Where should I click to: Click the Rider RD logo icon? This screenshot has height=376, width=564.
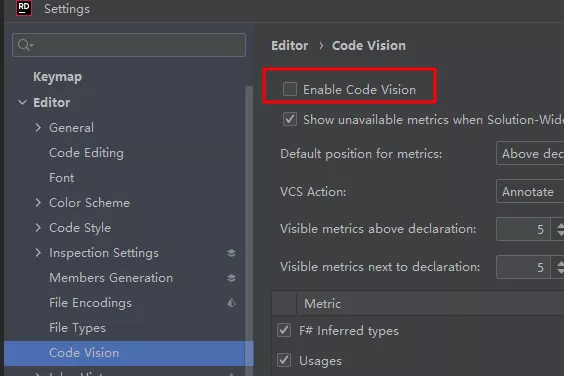point(24,8)
